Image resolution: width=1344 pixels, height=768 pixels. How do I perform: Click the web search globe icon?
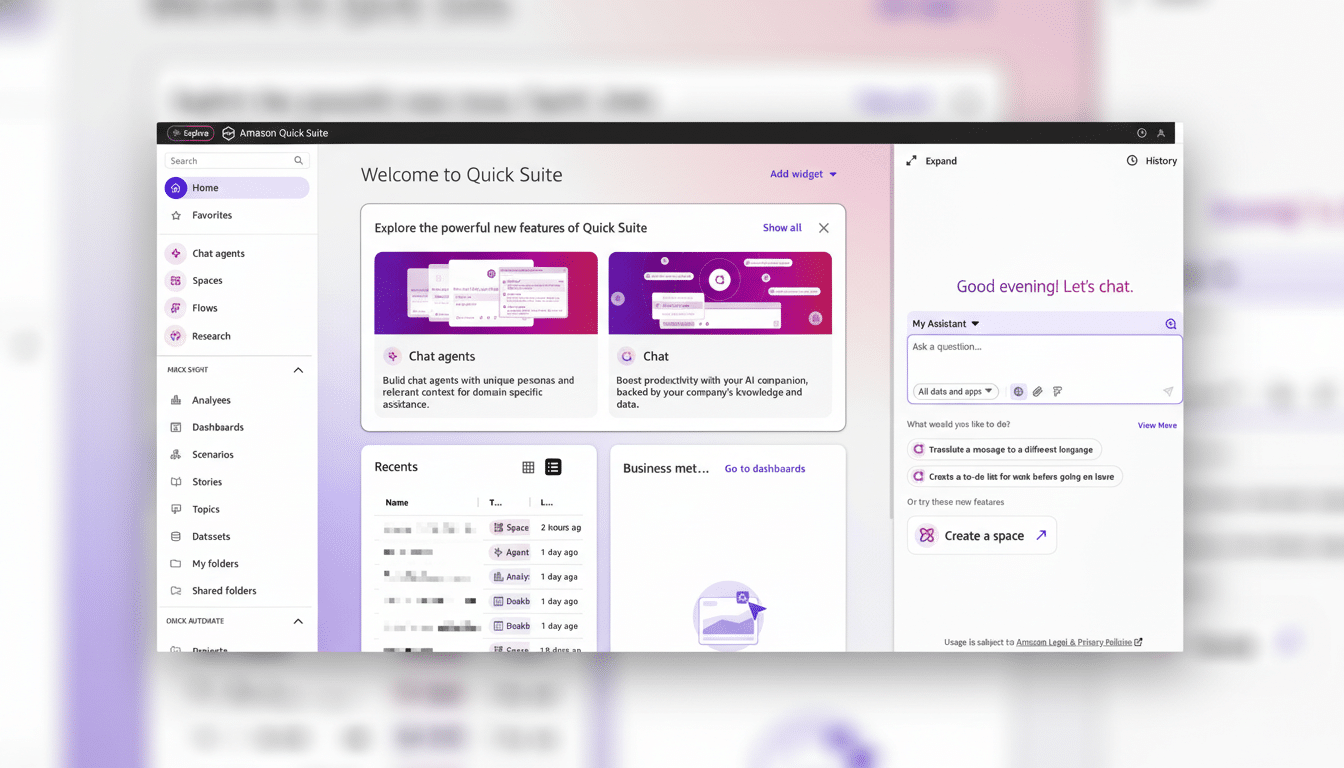click(x=1018, y=392)
